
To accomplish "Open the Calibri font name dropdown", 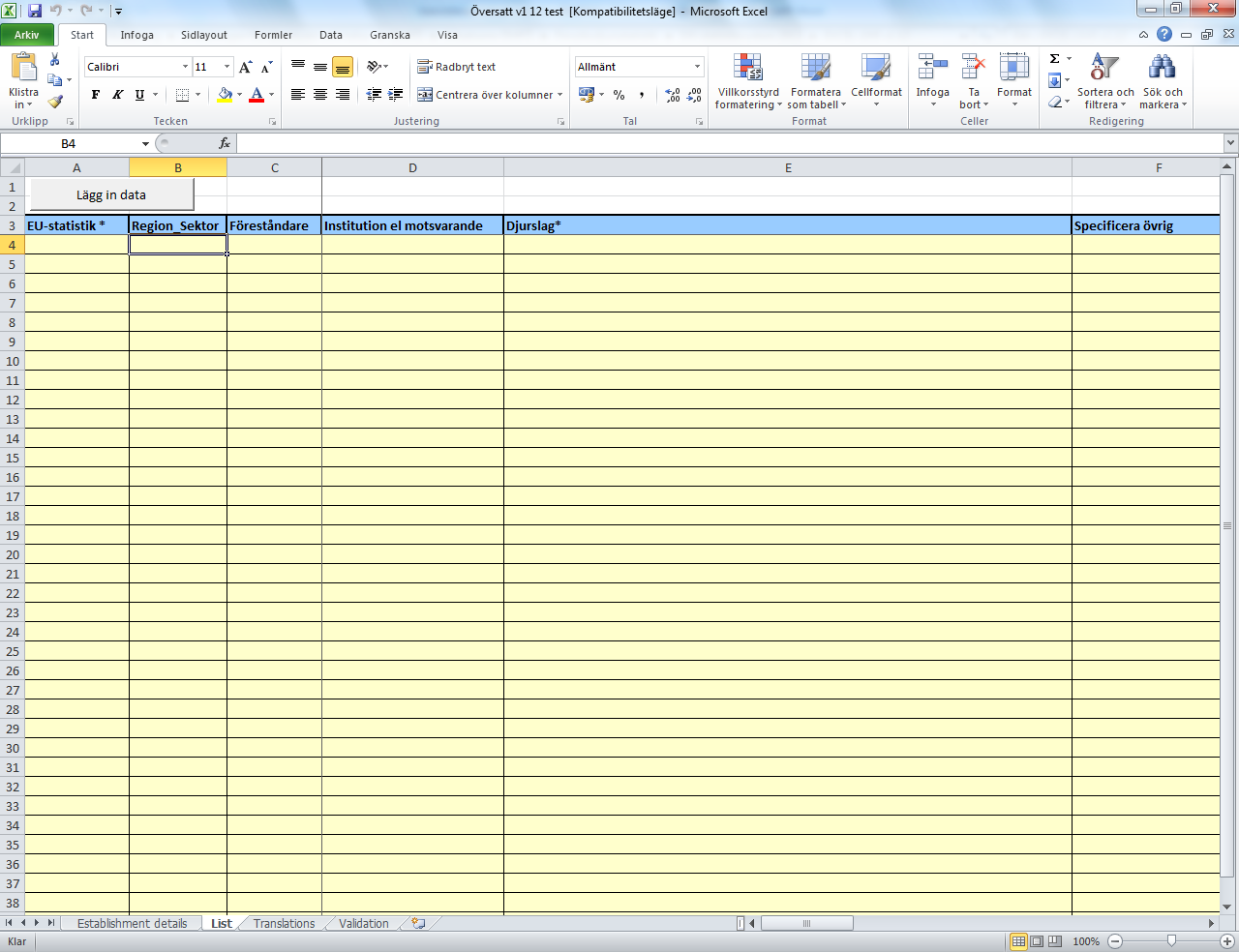I will (185, 67).
